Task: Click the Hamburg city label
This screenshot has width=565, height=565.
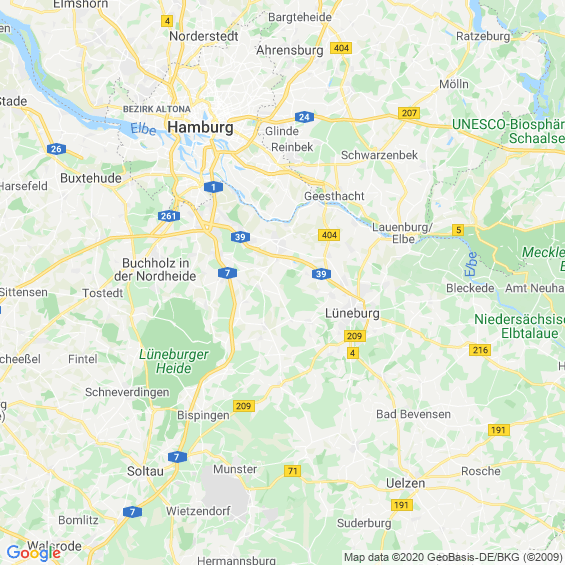Action: (x=200, y=128)
